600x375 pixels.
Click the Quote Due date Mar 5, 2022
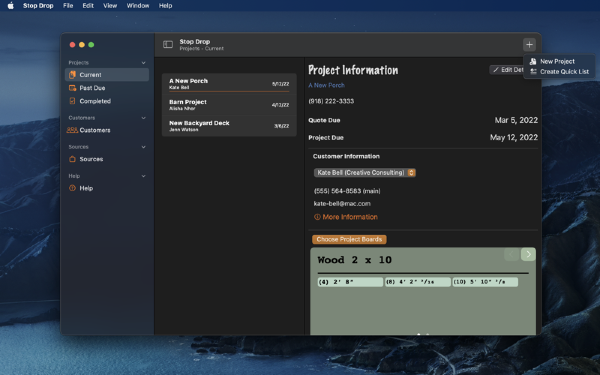516,120
